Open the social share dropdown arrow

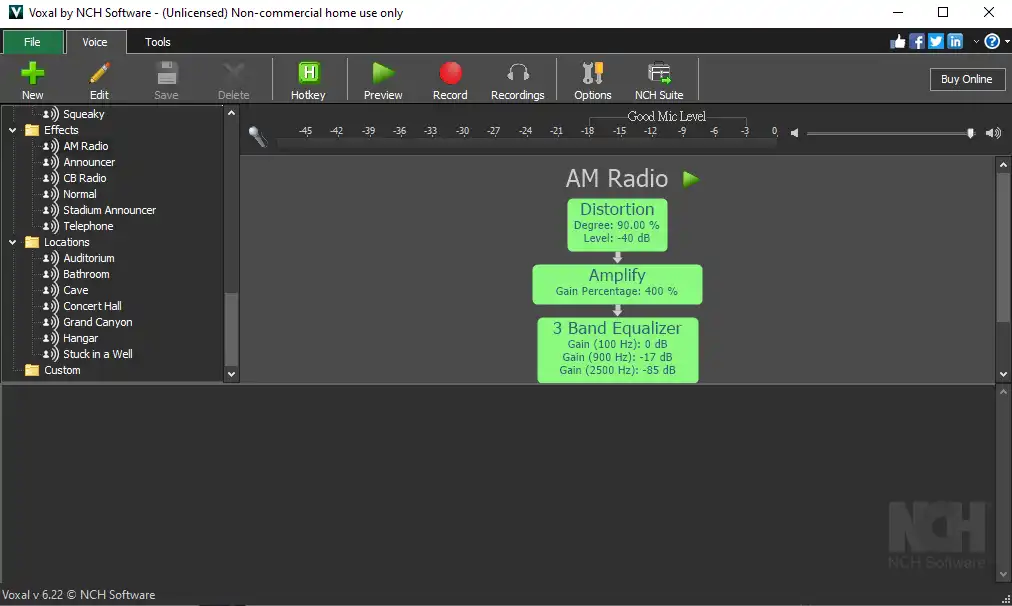click(976, 42)
